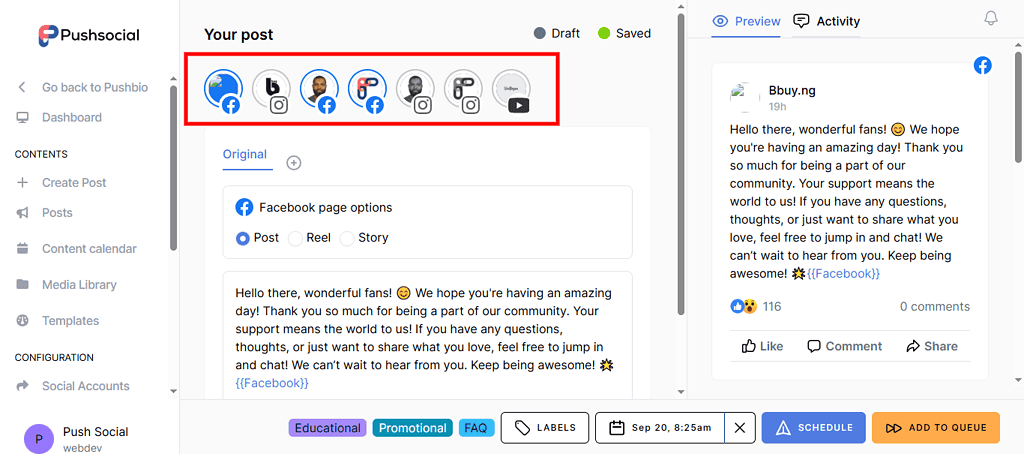The height and width of the screenshot is (454, 1024).
Task: Click the Add to Queue button
Action: point(936,428)
